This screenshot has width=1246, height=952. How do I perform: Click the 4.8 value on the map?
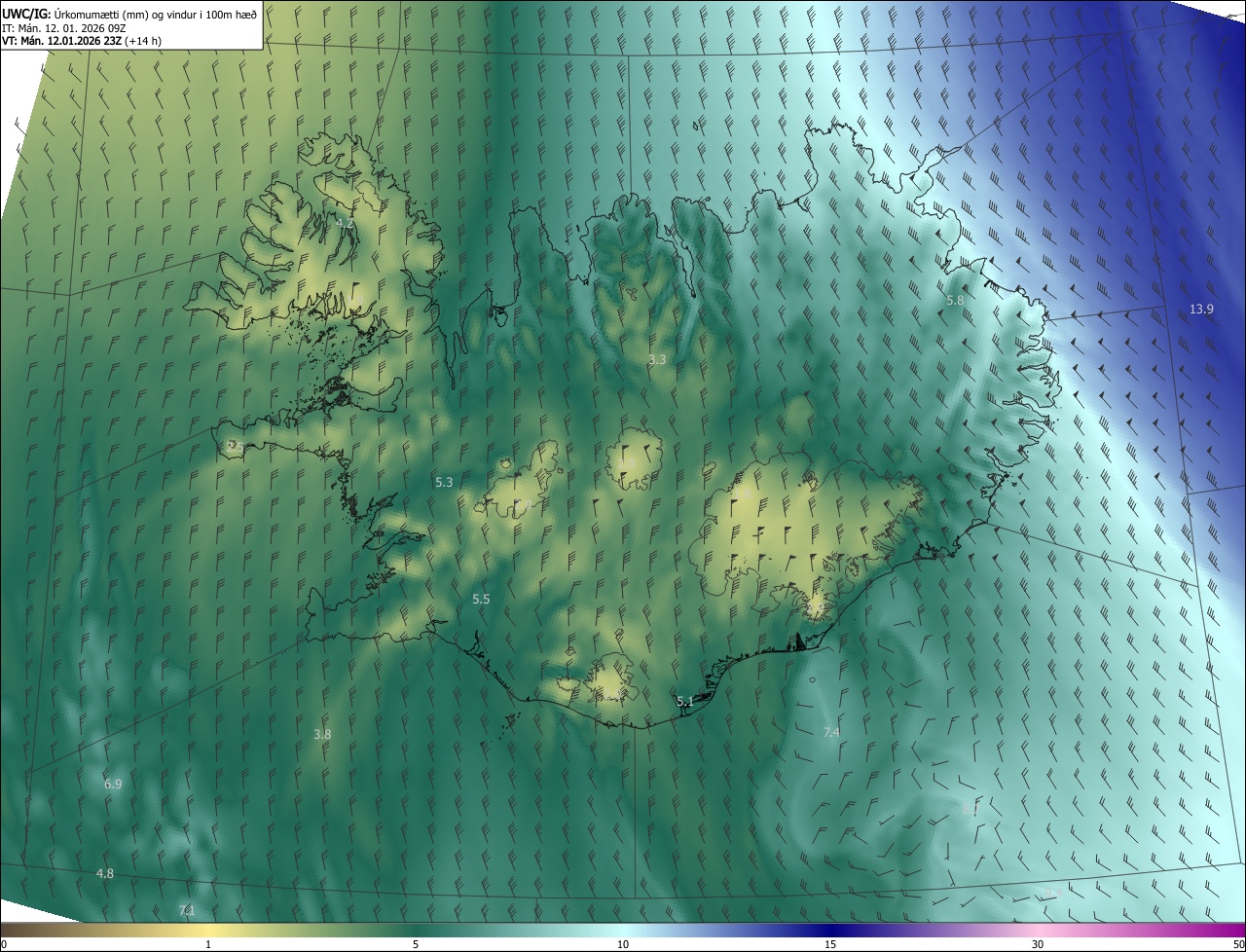point(105,873)
